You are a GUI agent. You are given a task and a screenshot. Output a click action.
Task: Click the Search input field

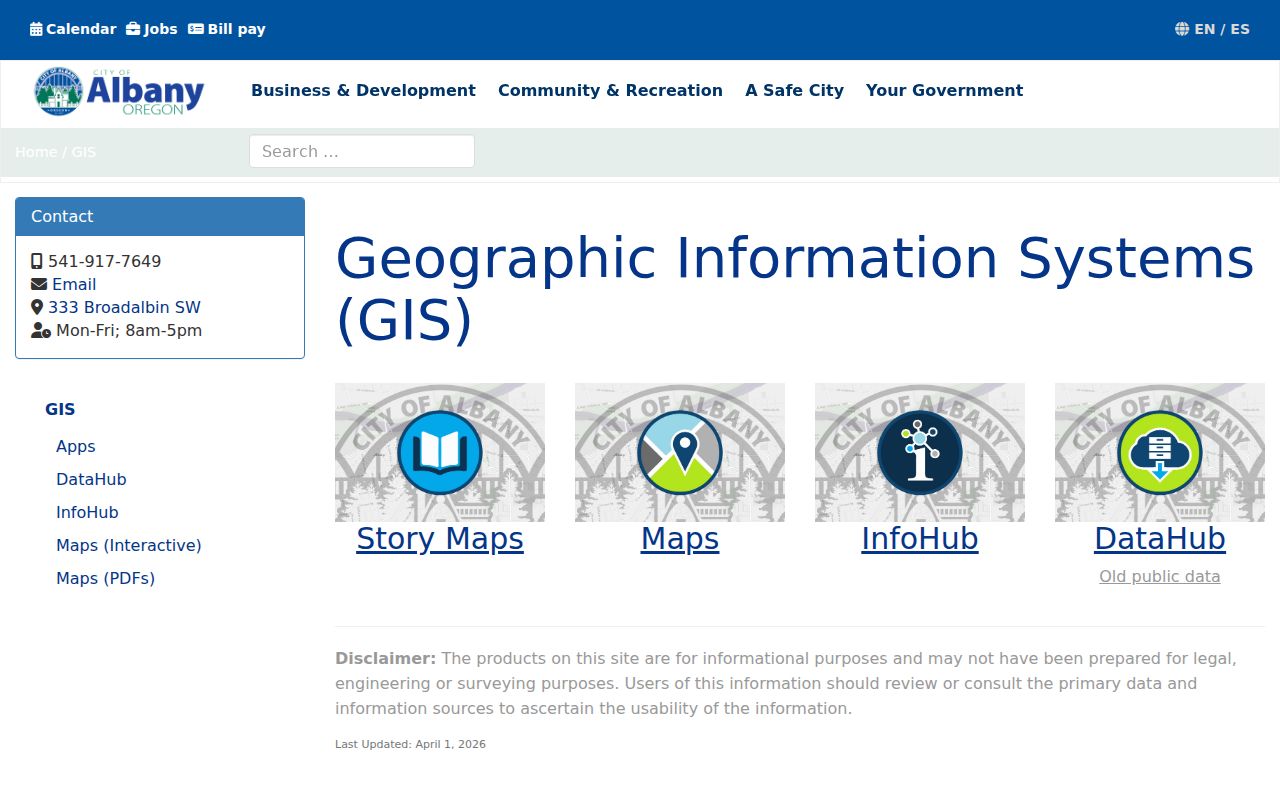[362, 151]
